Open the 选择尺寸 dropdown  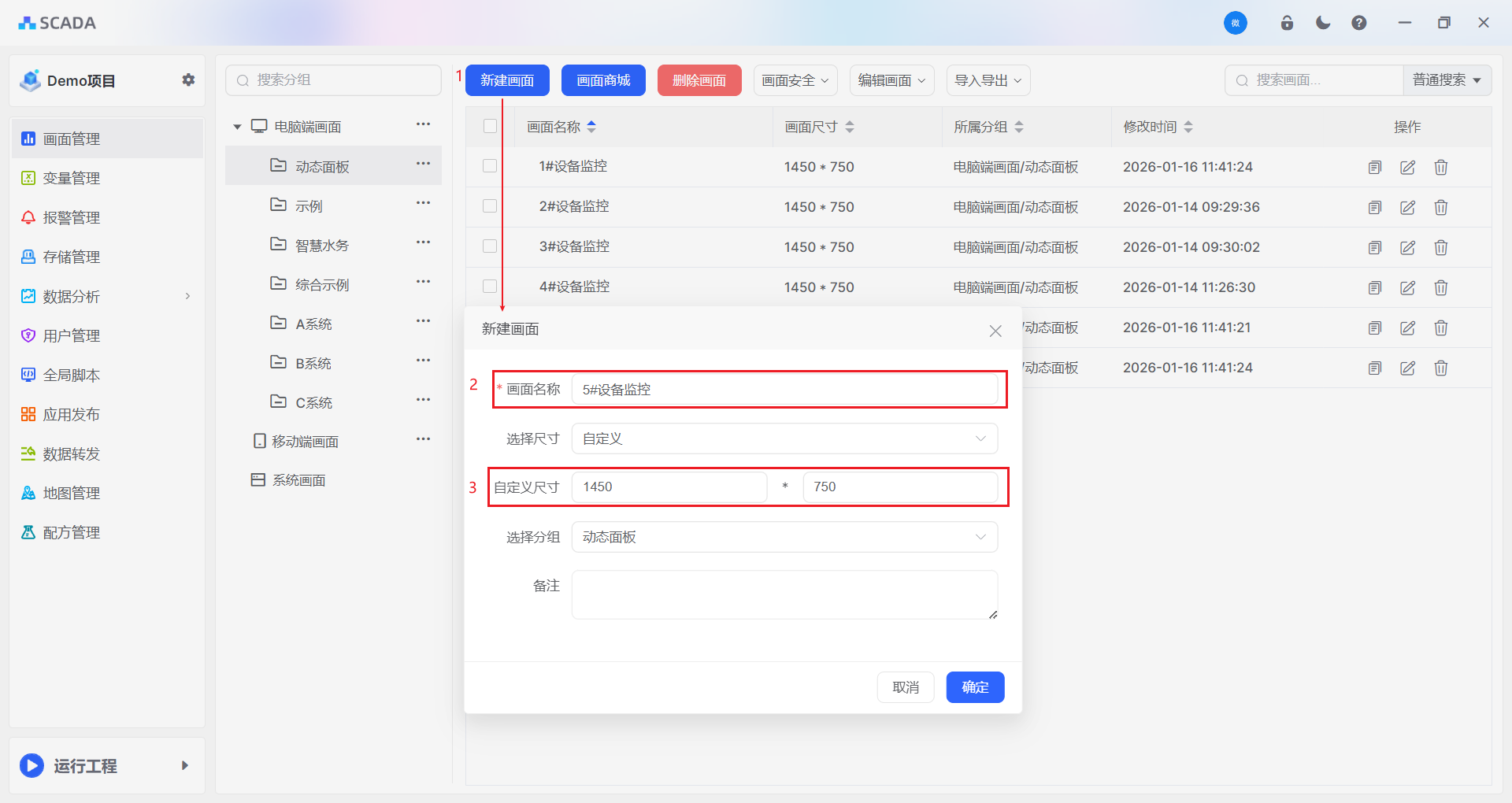point(784,439)
